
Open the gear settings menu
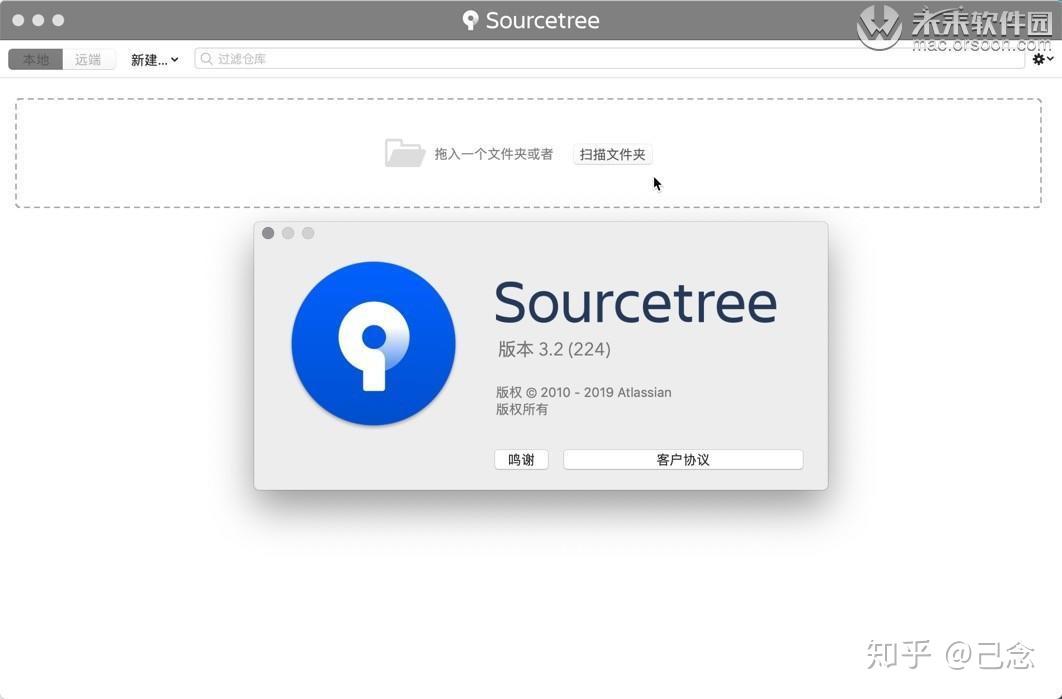coord(1042,59)
